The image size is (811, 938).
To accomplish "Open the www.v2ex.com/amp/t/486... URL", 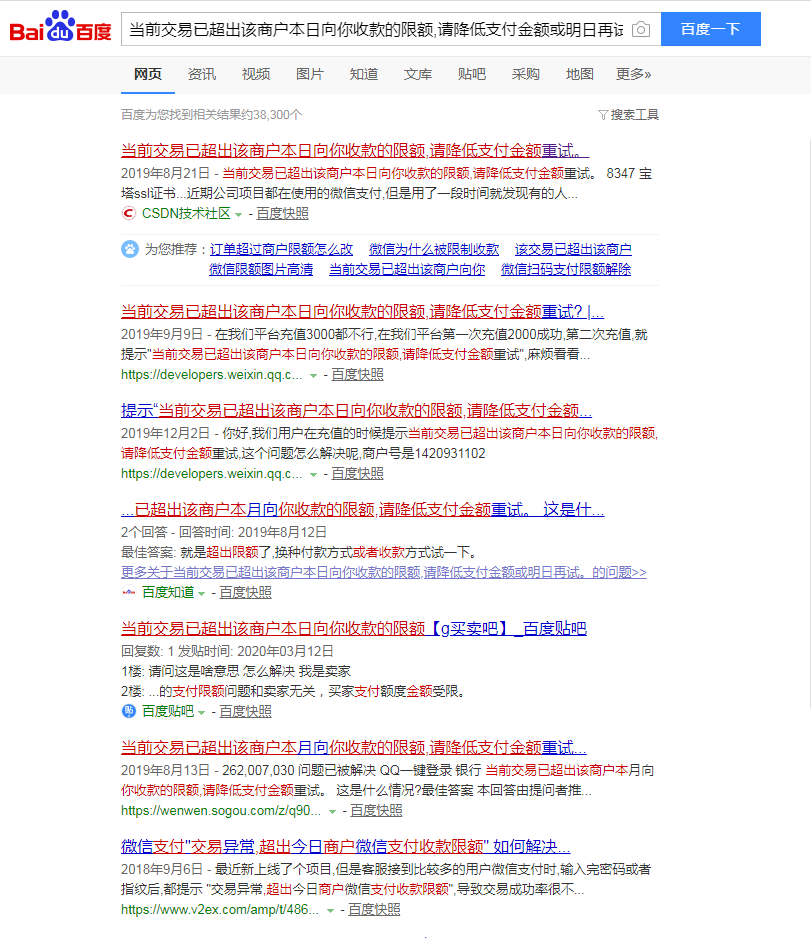I will (219, 910).
